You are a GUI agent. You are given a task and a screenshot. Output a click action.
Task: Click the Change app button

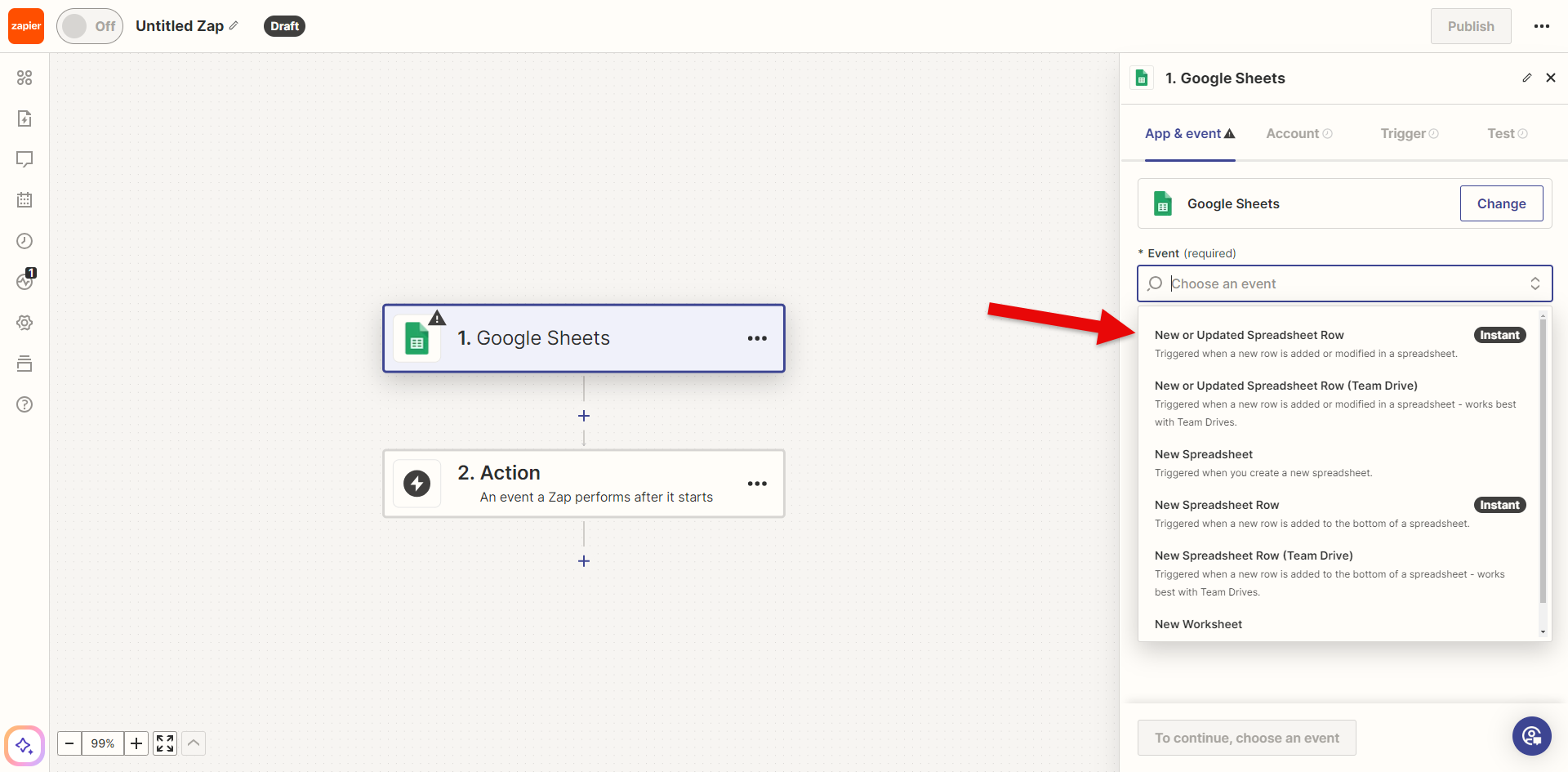pos(1501,203)
